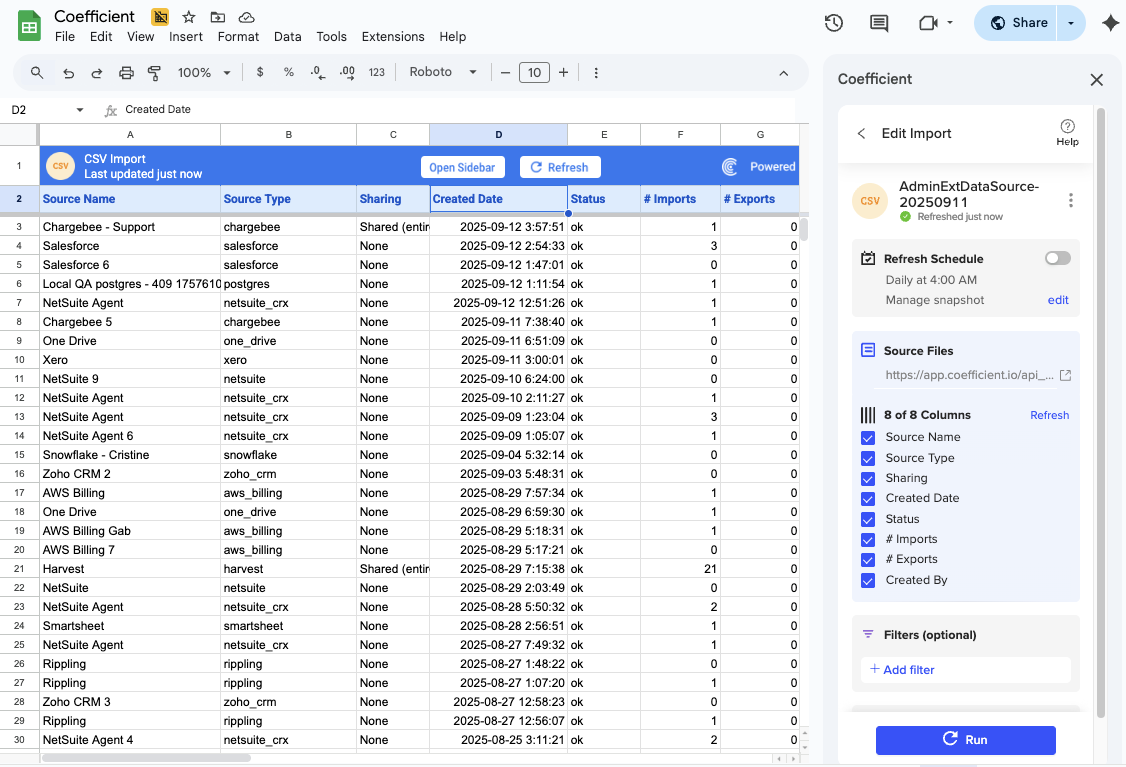Image resolution: width=1126 pixels, height=767 pixels.
Task: Open the Format menu
Action: [238, 36]
